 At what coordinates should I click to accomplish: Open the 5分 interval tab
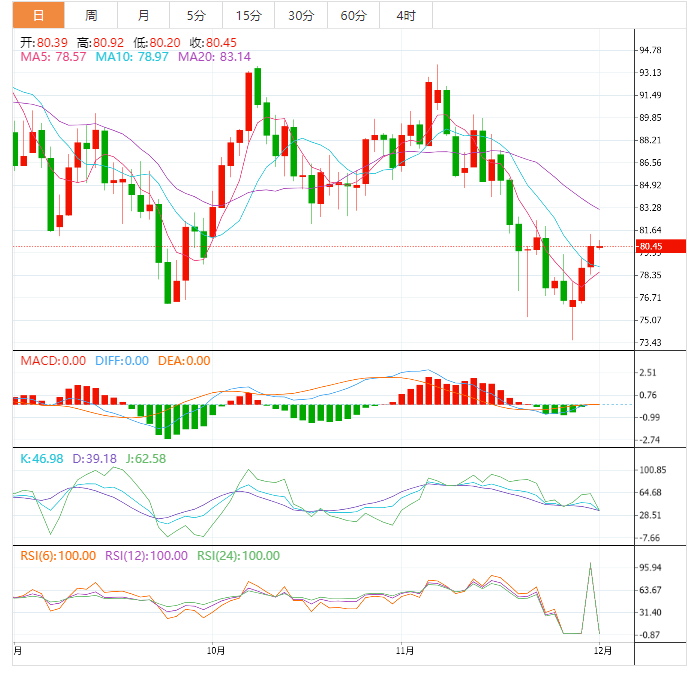196,15
